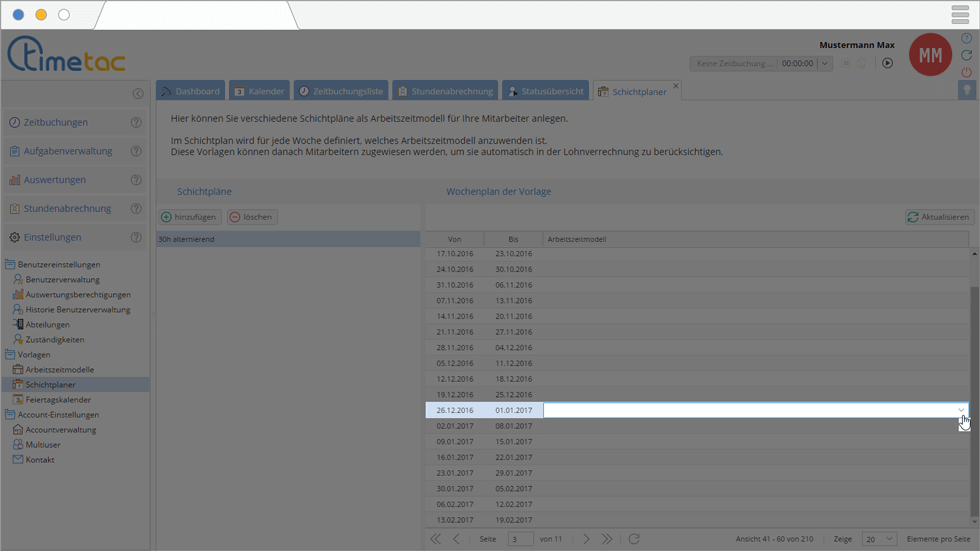Open the browser hamburger menu

coord(960,15)
